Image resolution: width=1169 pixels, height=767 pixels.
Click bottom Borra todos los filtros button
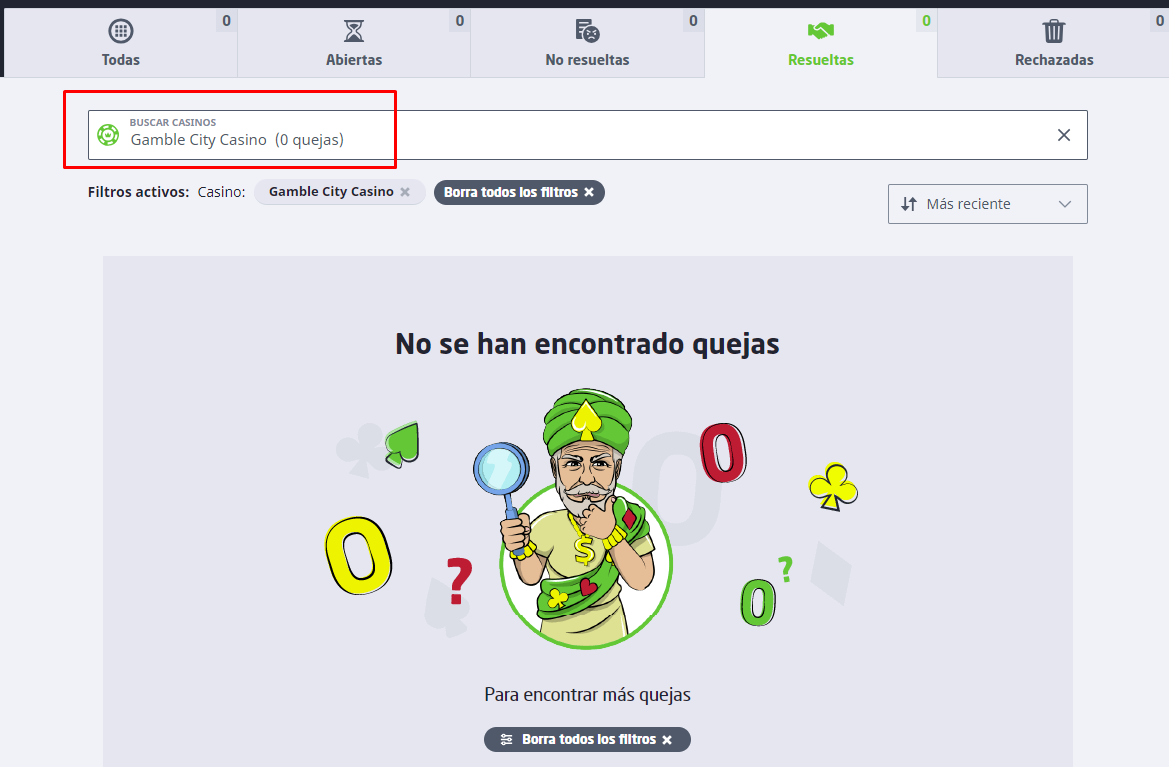click(587, 739)
